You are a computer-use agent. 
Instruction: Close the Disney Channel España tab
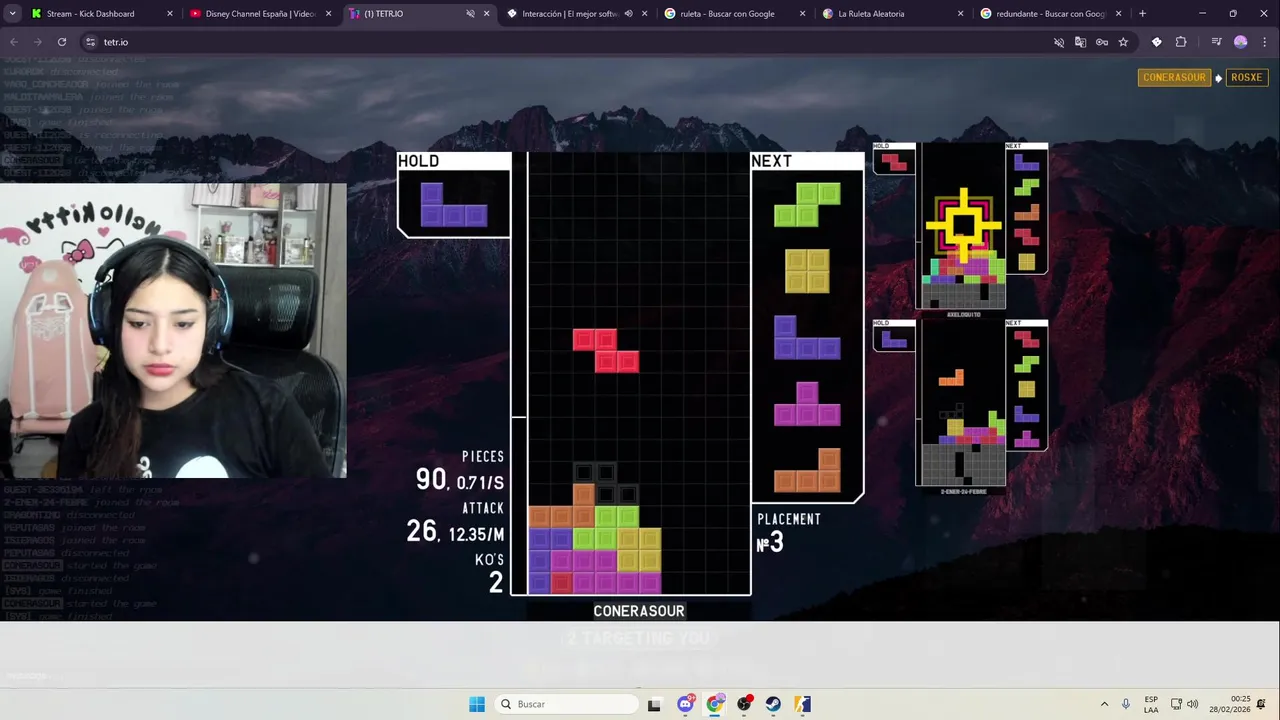pos(328,14)
